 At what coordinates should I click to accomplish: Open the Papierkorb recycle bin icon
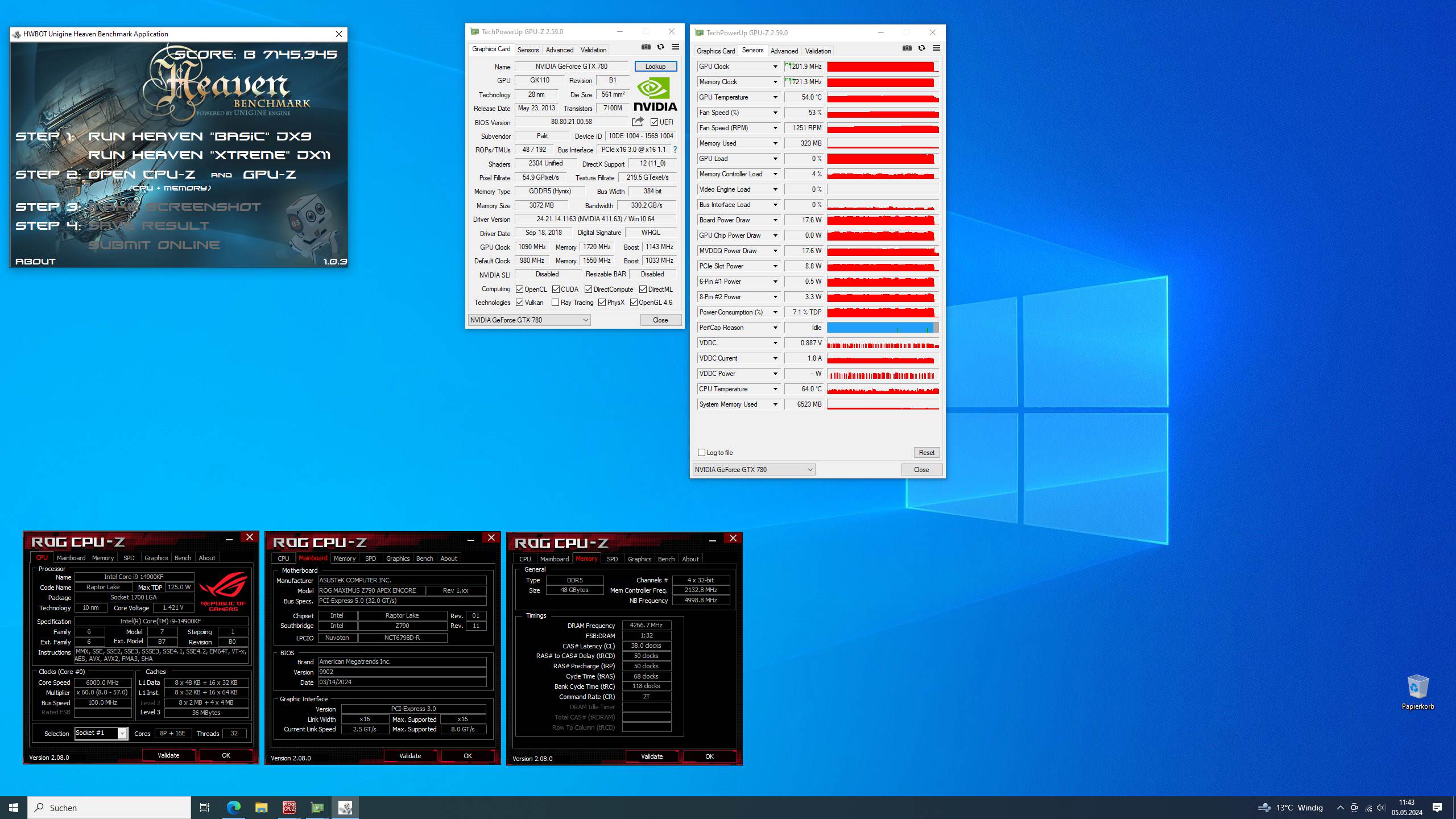[1417, 692]
